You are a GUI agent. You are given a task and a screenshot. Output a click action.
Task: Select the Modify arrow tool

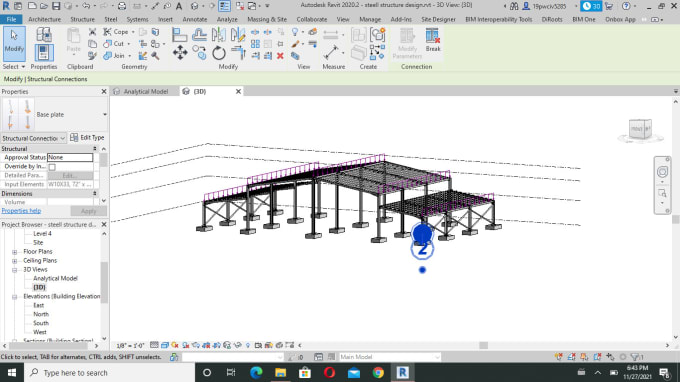tap(14, 43)
